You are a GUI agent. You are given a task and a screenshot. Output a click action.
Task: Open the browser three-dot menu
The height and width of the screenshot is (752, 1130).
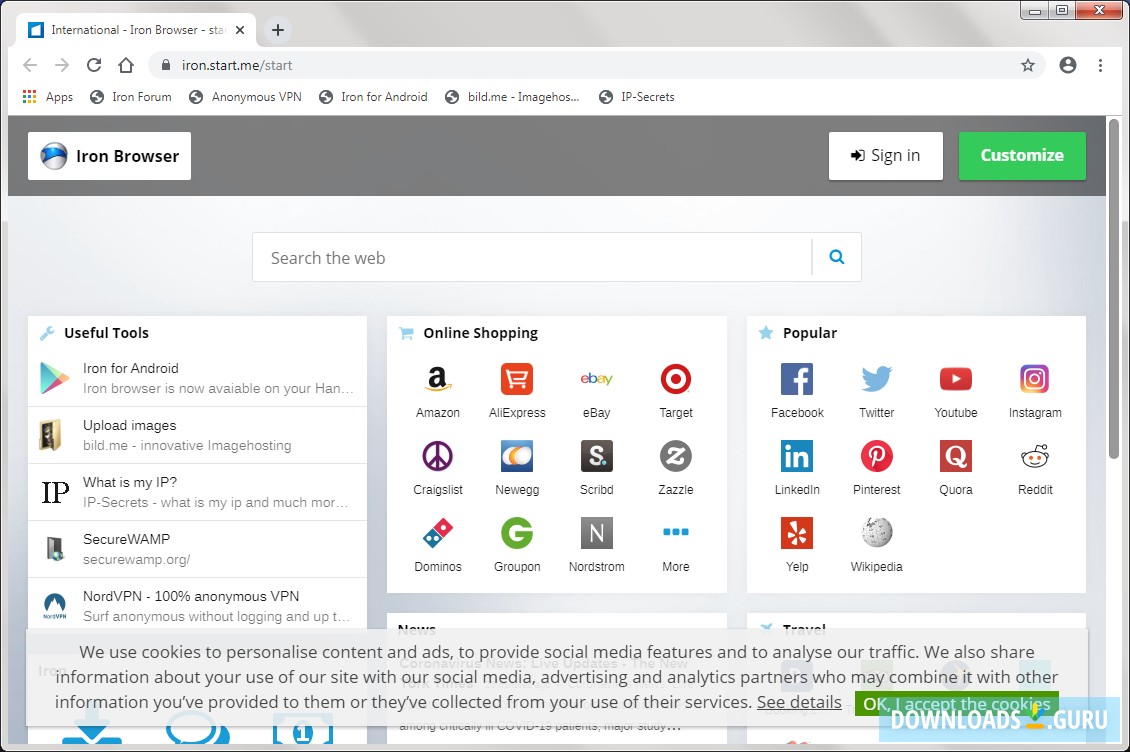point(1100,66)
